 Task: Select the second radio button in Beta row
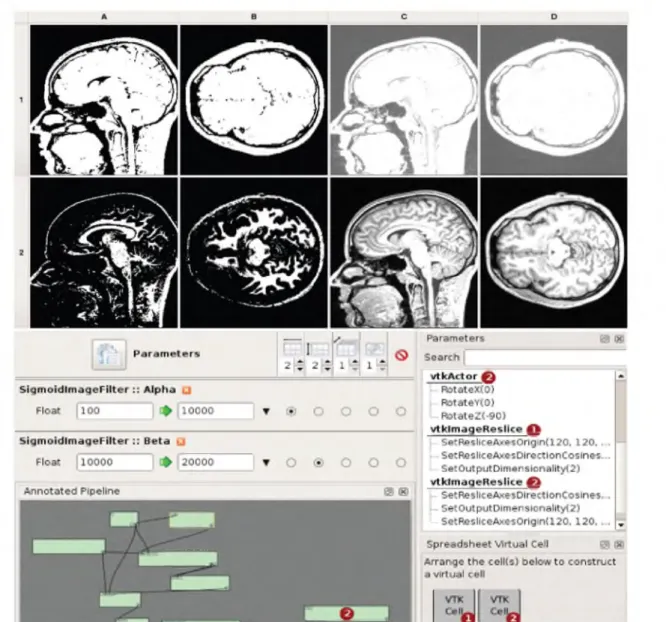click(318, 463)
